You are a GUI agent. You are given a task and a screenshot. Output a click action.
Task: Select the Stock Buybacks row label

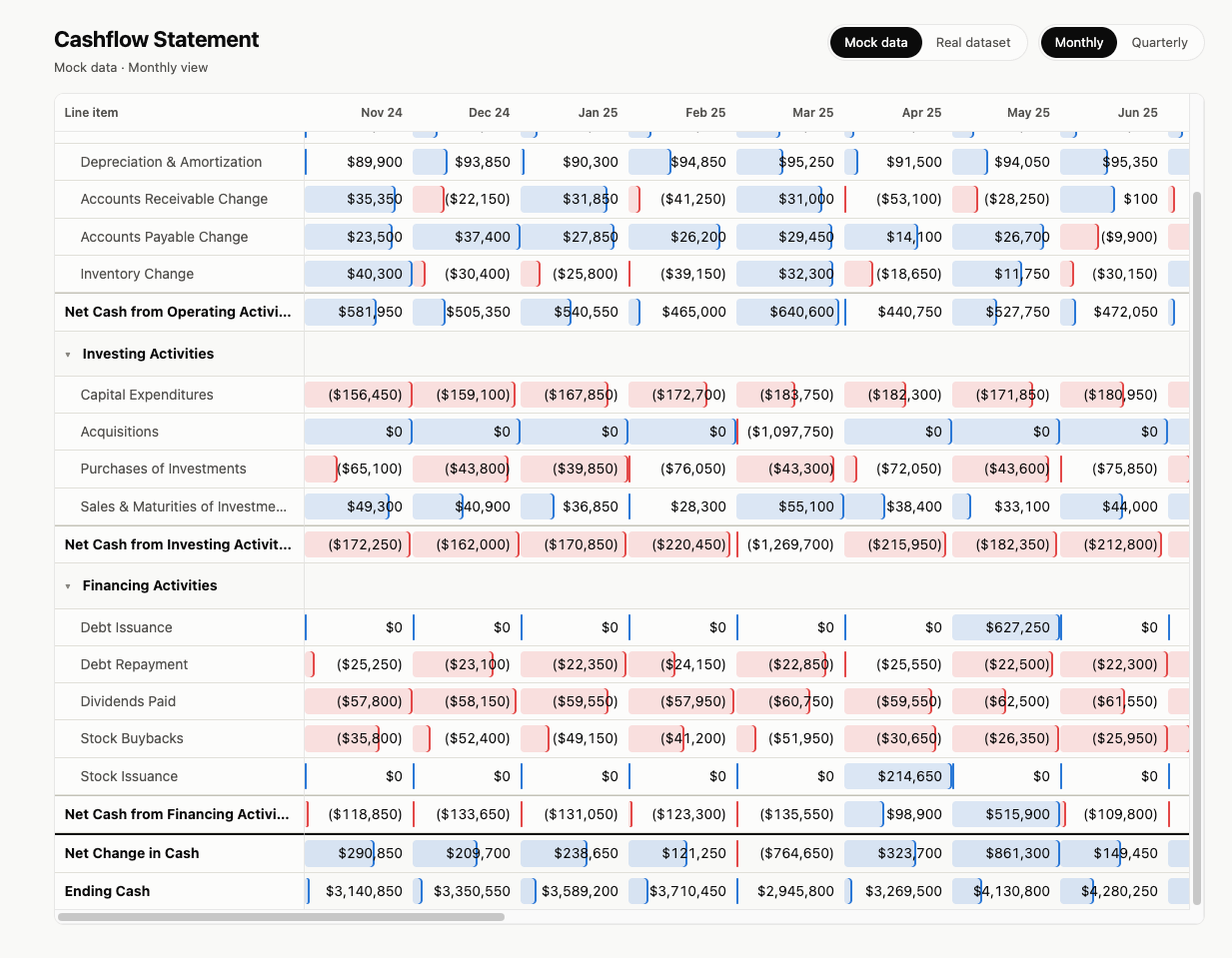pos(132,738)
